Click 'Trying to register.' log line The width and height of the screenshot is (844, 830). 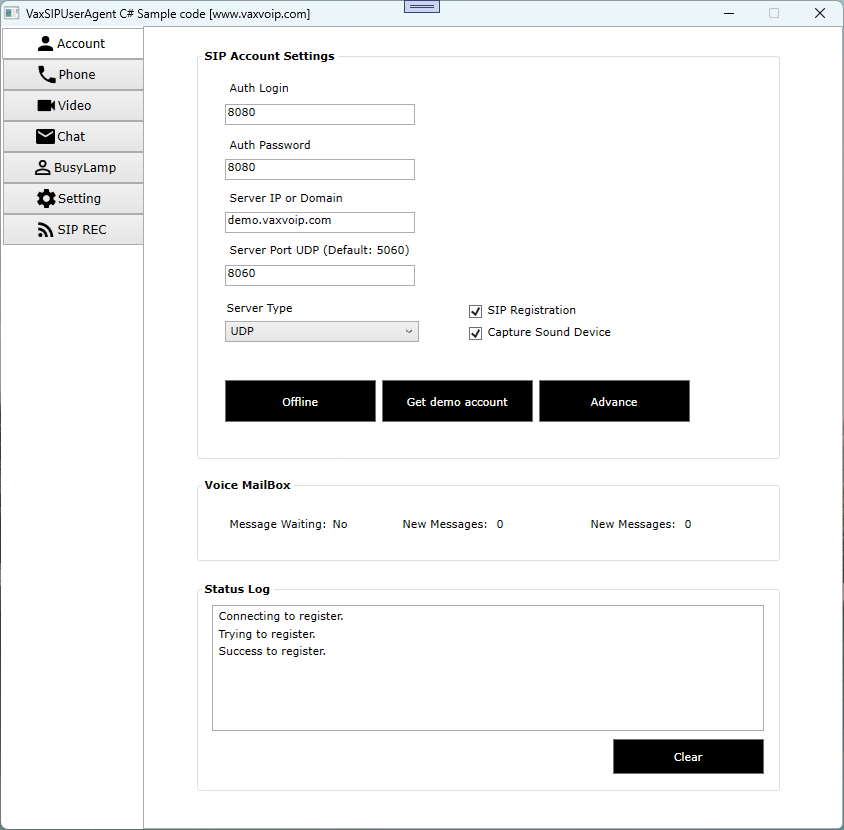click(266, 634)
